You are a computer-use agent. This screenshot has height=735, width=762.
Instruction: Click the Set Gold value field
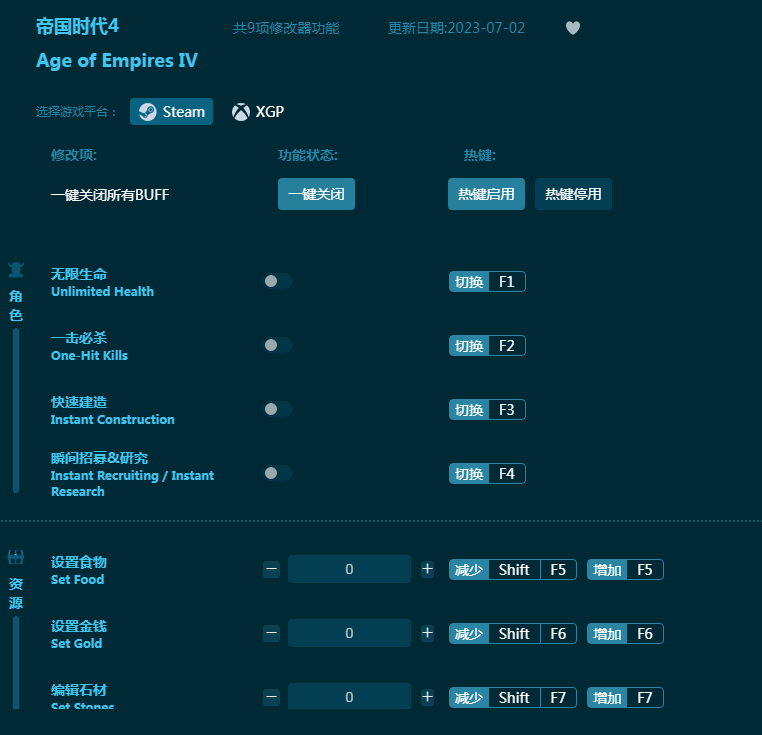click(x=349, y=633)
